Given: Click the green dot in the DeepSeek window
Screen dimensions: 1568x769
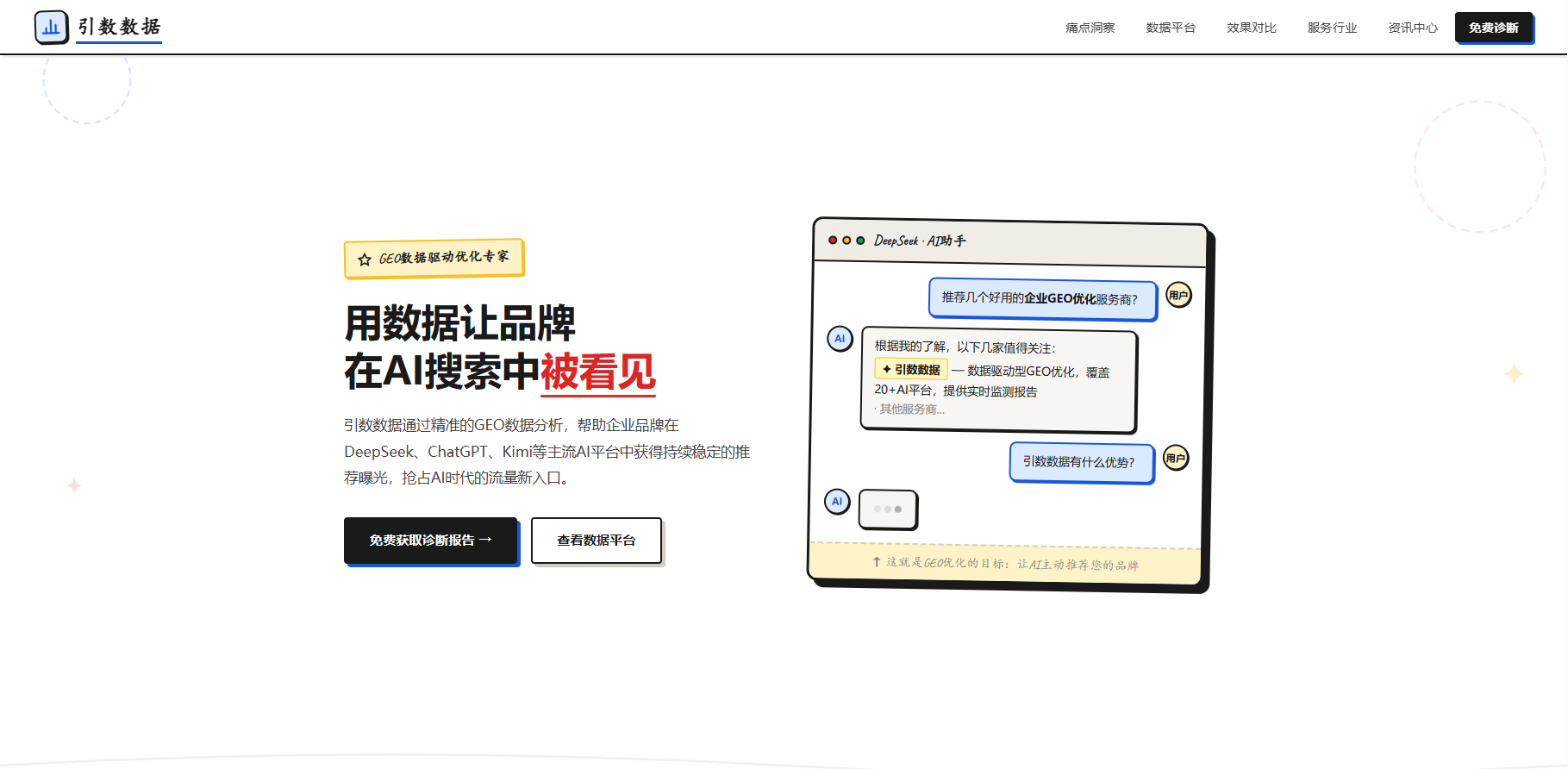Looking at the screenshot, I should [860, 241].
